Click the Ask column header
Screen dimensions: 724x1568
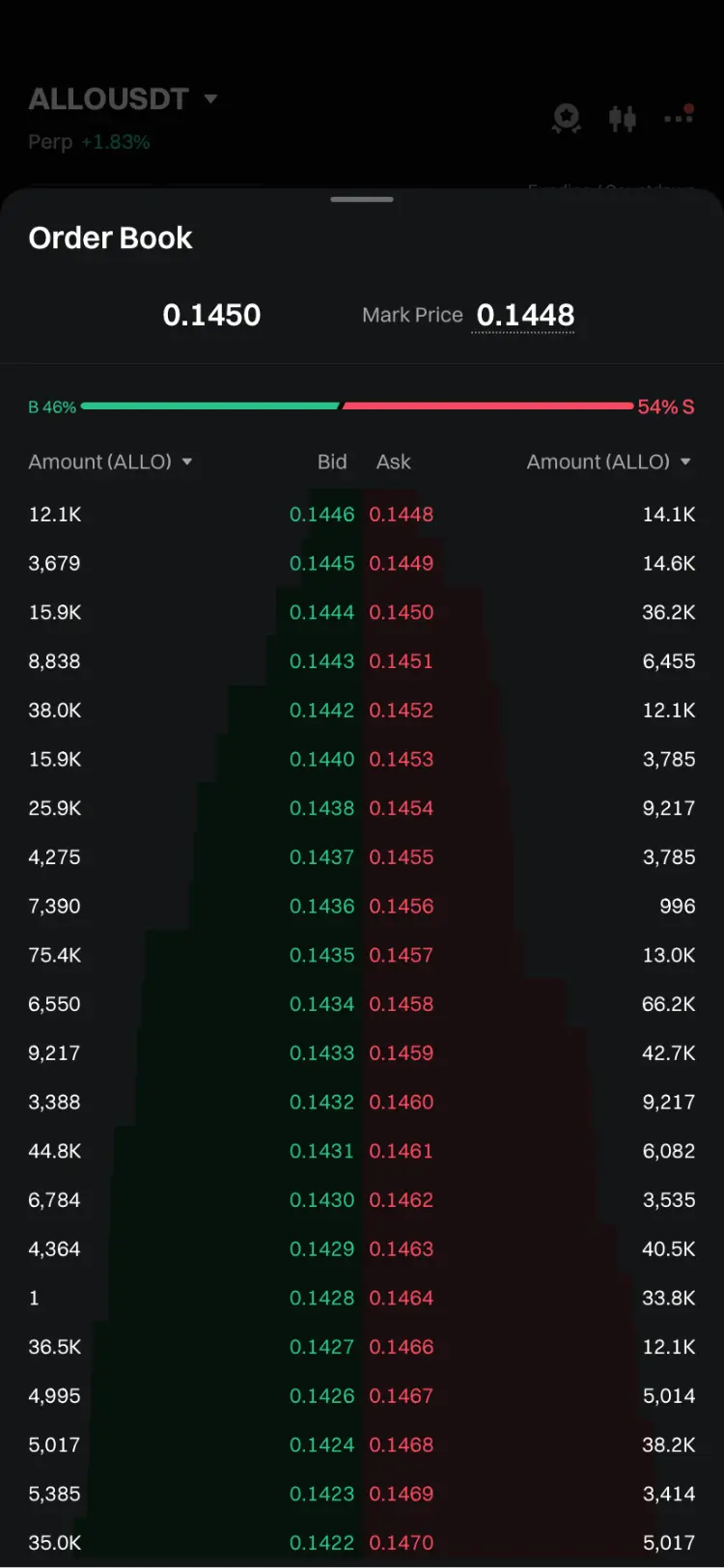pos(393,462)
